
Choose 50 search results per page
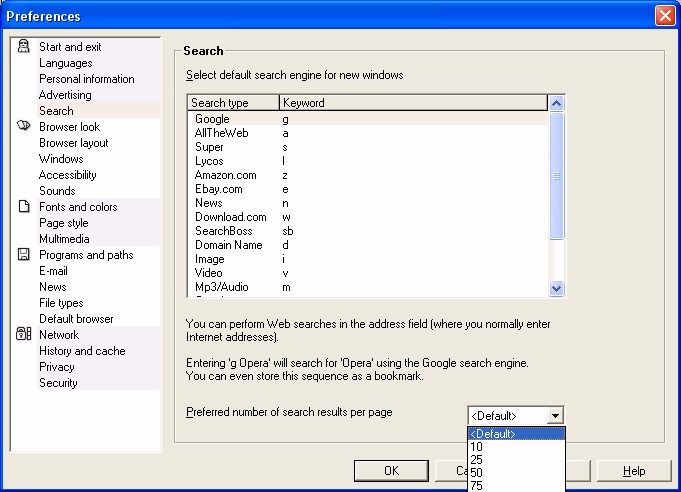point(476,472)
